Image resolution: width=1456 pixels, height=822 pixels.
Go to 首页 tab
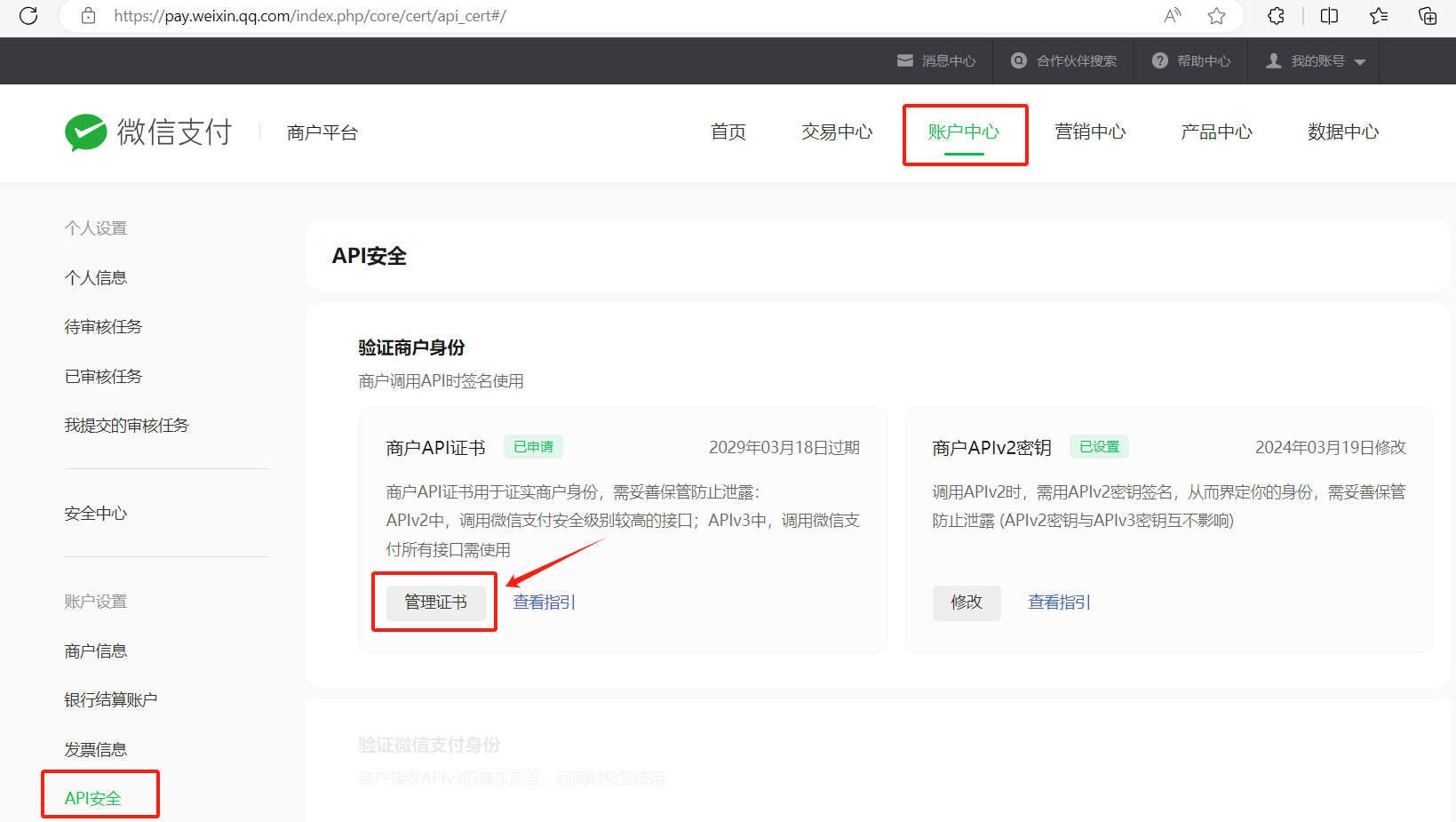coord(728,132)
